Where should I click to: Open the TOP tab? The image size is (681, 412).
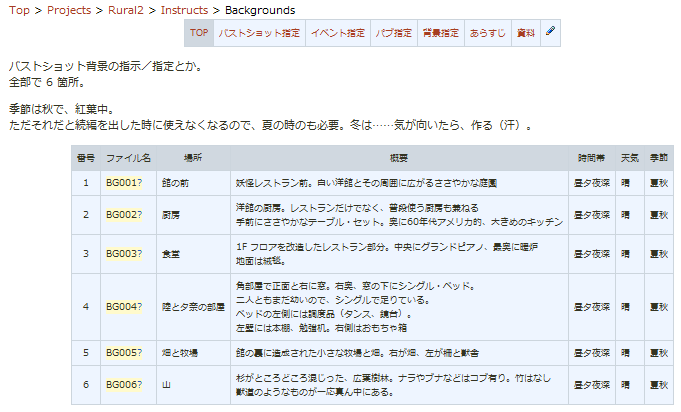(x=199, y=33)
